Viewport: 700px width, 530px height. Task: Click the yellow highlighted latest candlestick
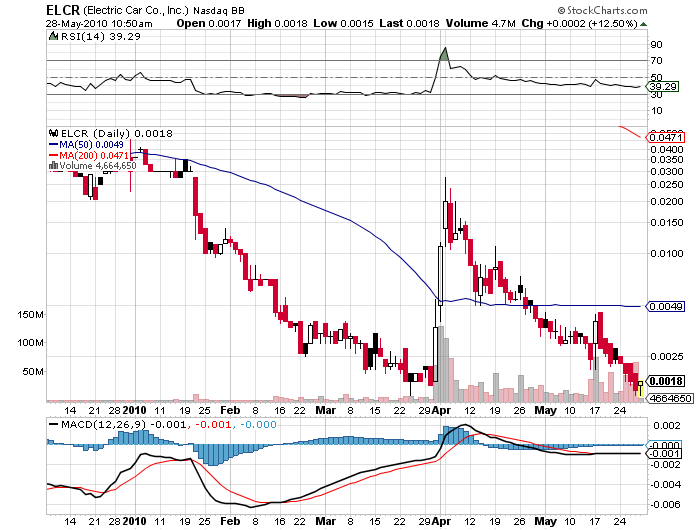[641, 388]
